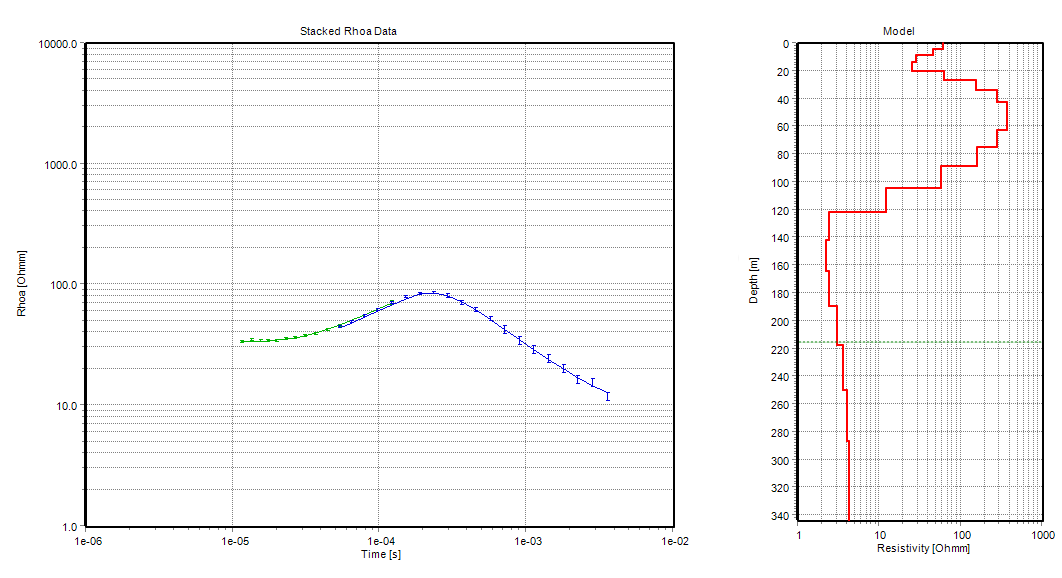The height and width of the screenshot is (578, 1062).
Task: Click the 'Model' plot title
Action: point(898,31)
